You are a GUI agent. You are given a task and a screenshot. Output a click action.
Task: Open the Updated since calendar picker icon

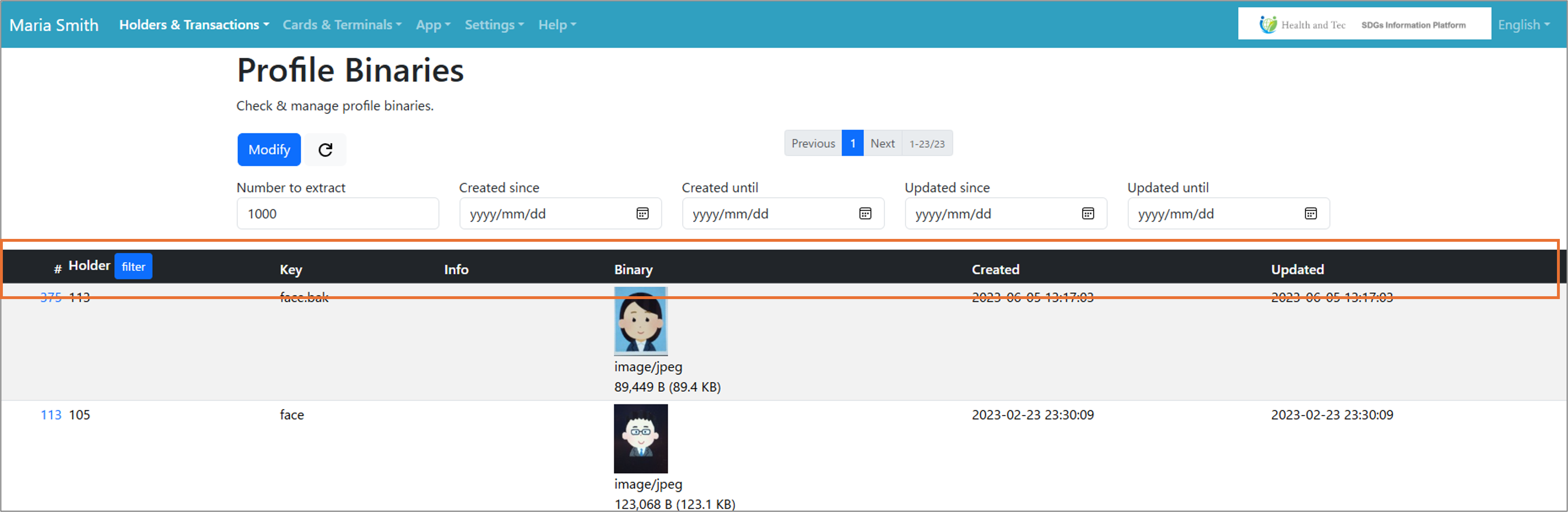(x=1088, y=214)
